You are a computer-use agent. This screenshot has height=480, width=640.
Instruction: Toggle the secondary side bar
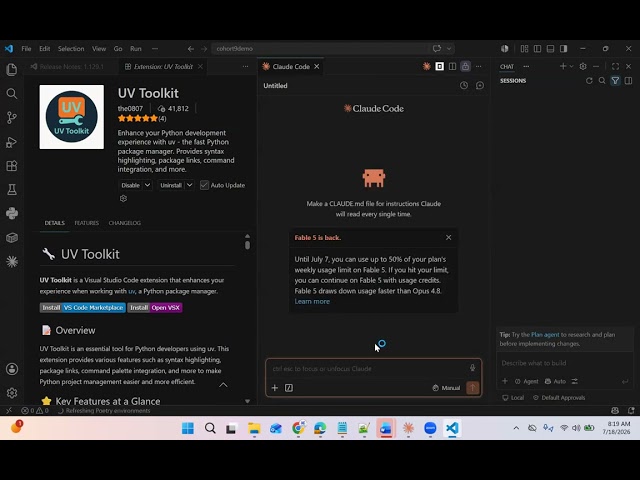click(564, 49)
